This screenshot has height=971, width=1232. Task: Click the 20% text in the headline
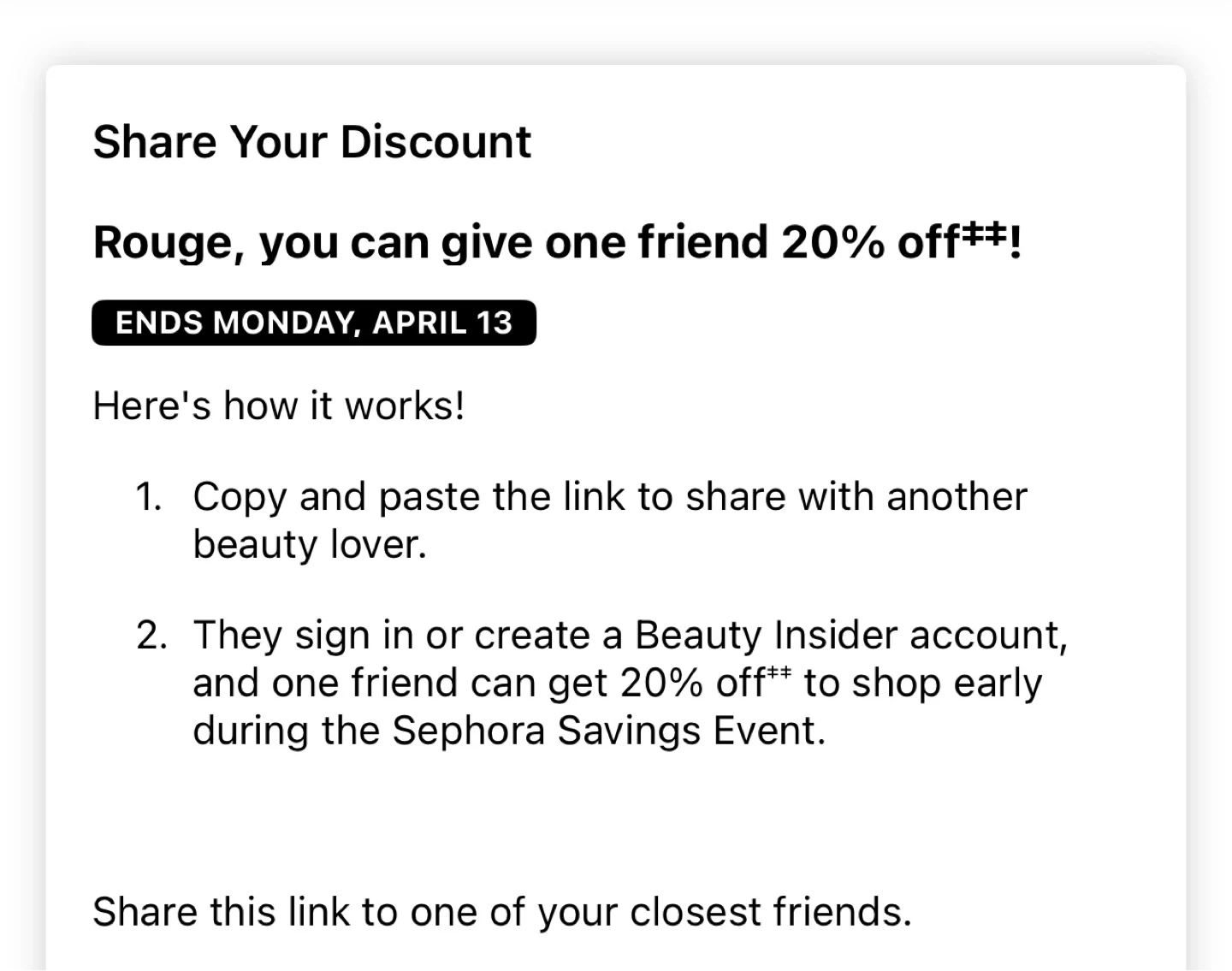point(832,243)
